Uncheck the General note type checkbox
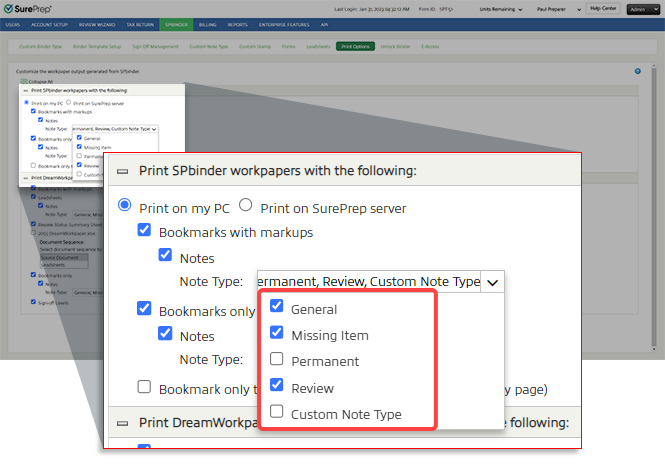The height and width of the screenshot is (468, 665). point(277,308)
